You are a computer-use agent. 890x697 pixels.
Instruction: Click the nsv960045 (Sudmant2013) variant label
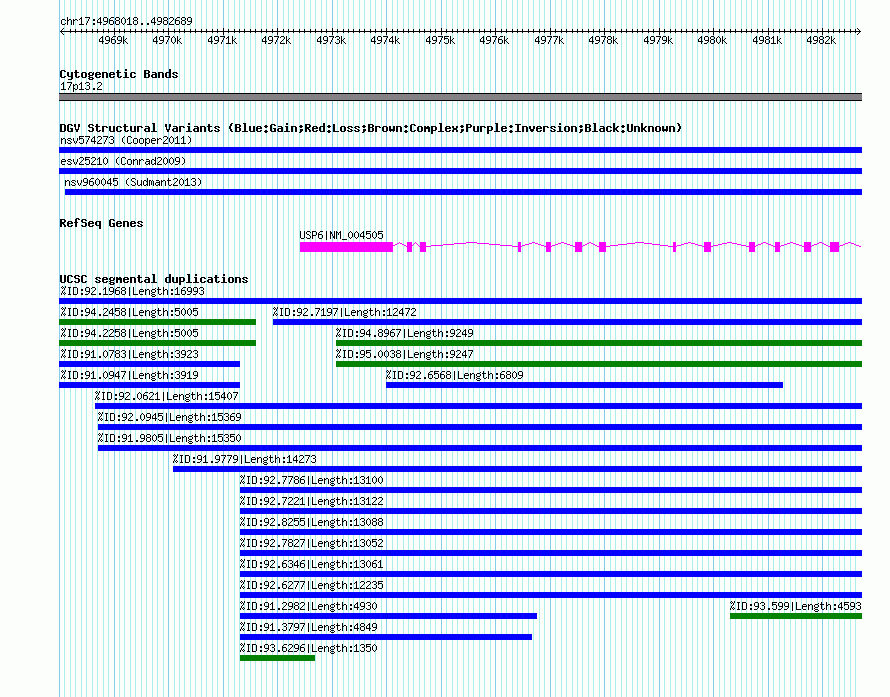133,182
